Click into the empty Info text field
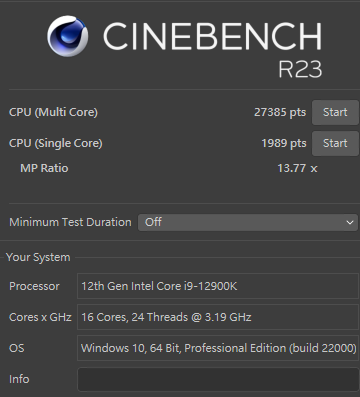The height and width of the screenshot is (397, 360). [218, 379]
